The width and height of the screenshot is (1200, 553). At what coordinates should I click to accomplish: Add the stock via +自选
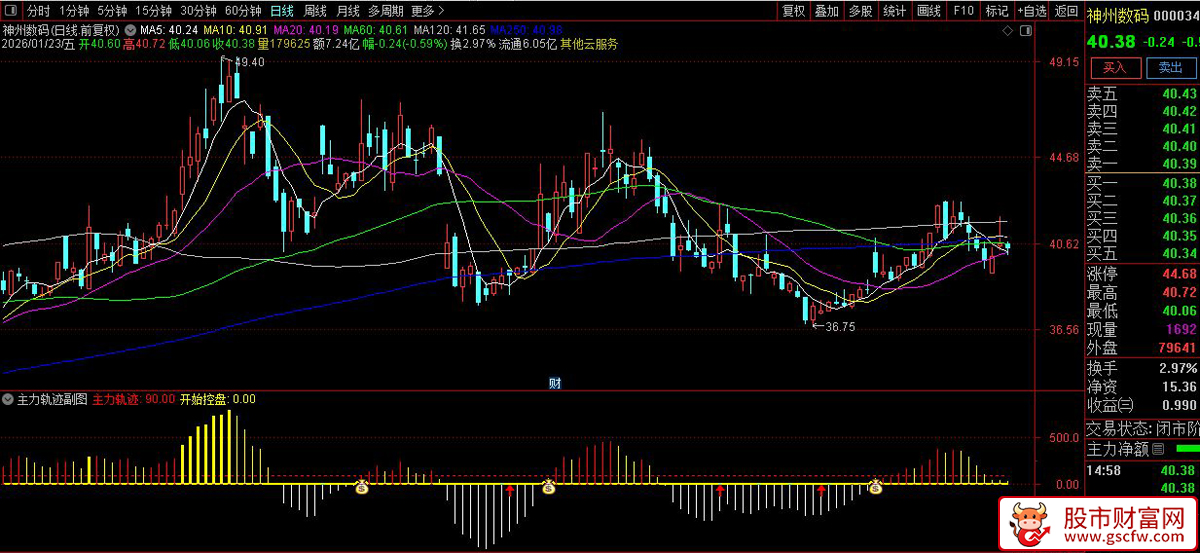coord(1032,11)
